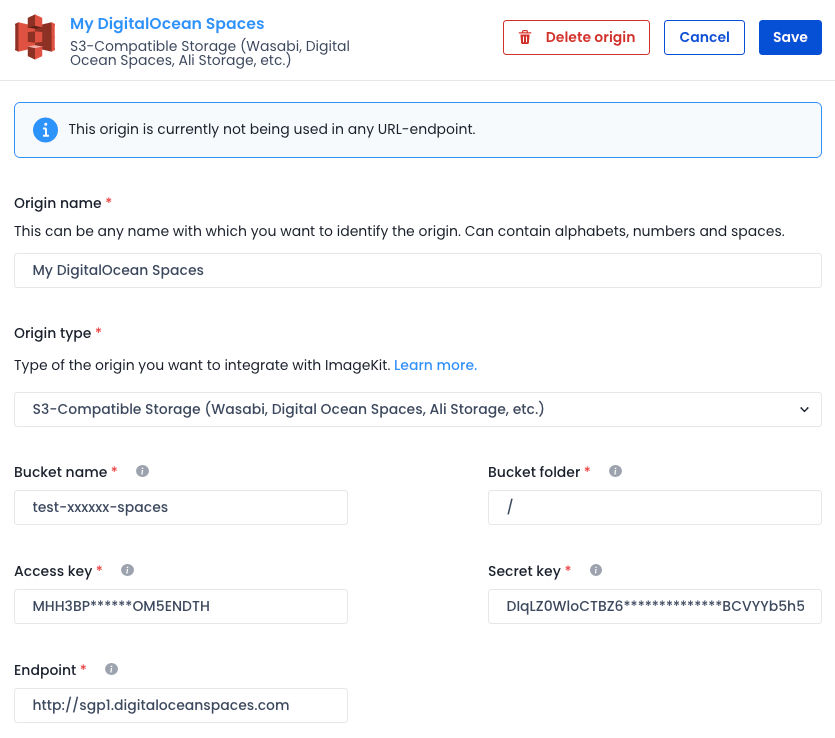Click into the Bucket folder input

point(654,507)
